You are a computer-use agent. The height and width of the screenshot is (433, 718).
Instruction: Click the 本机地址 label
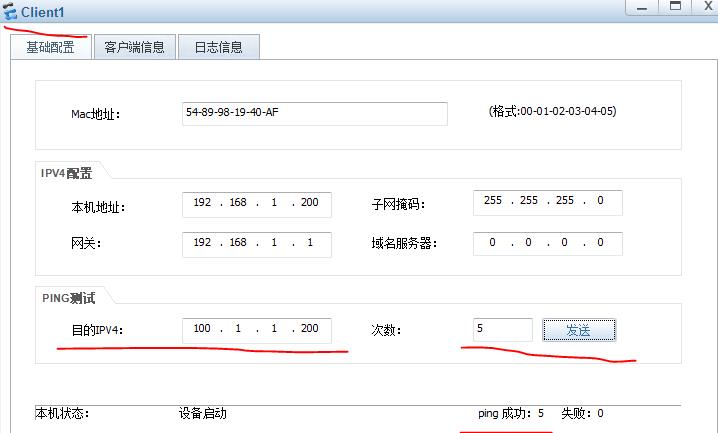pos(98,207)
